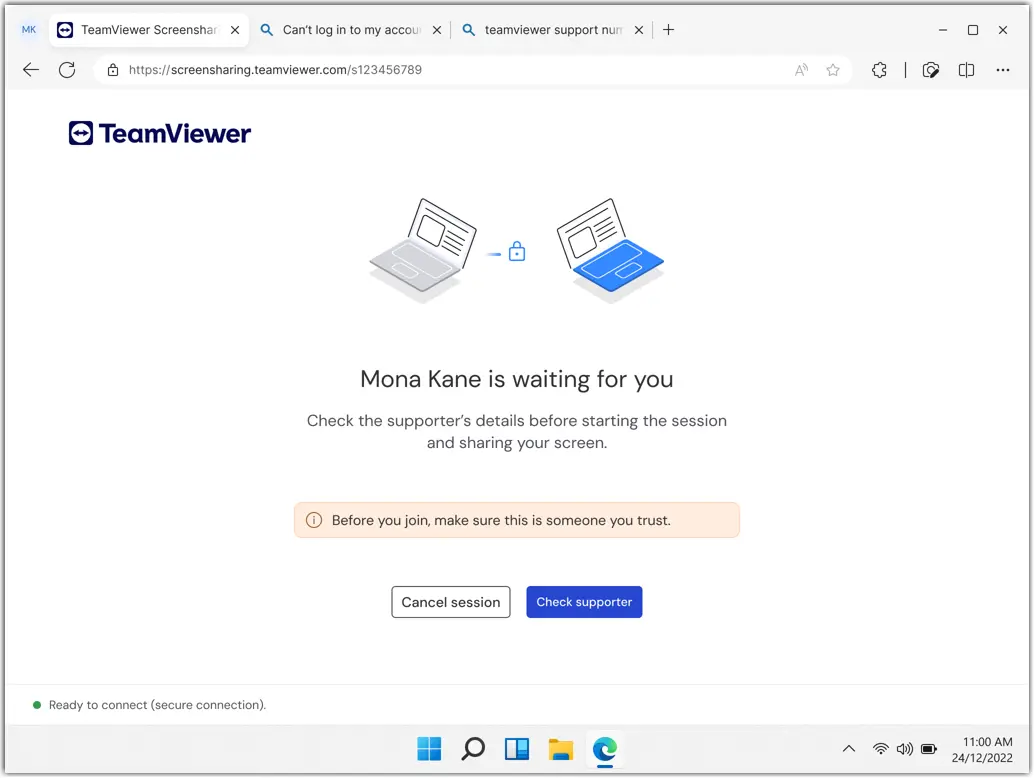Screen dimensions: 1034x778
Task: Open taskbar Search icon
Action: pyautogui.click(x=473, y=749)
